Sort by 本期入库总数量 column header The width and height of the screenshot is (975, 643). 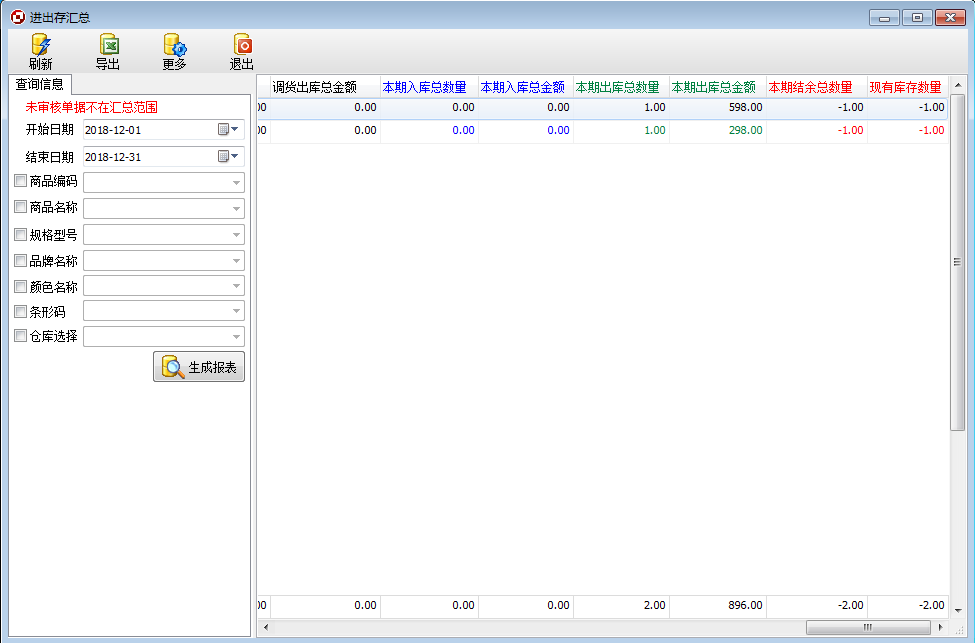pyautogui.click(x=429, y=87)
